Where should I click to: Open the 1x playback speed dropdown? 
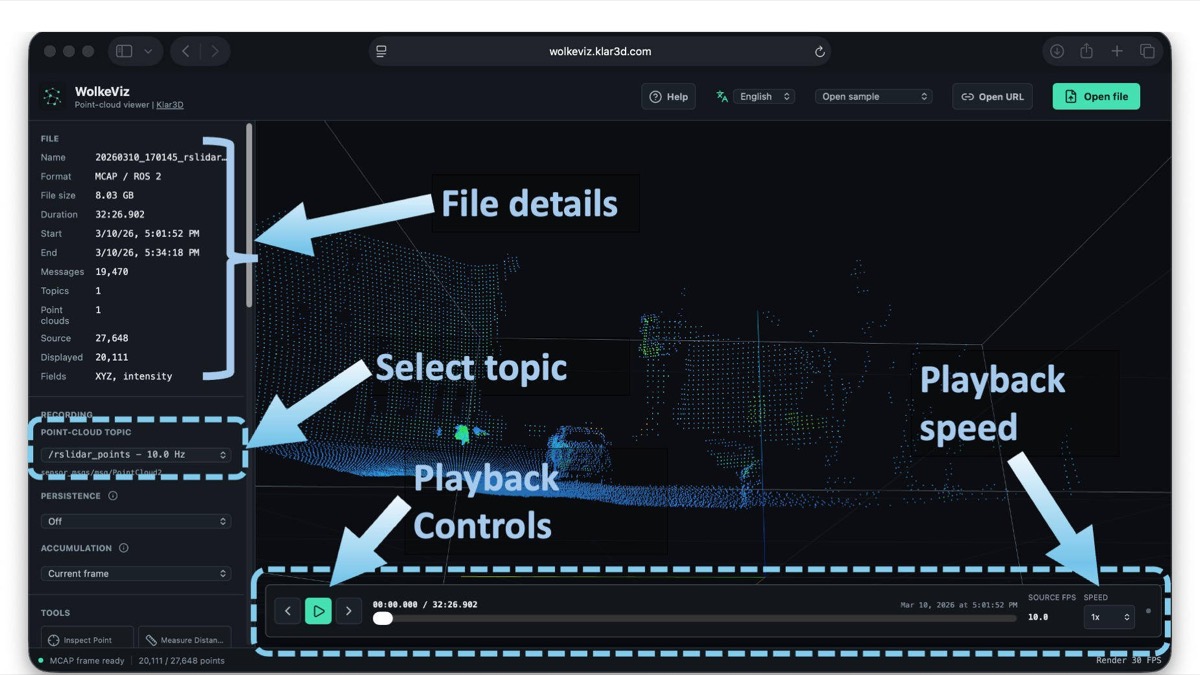pyautogui.click(x=1109, y=617)
